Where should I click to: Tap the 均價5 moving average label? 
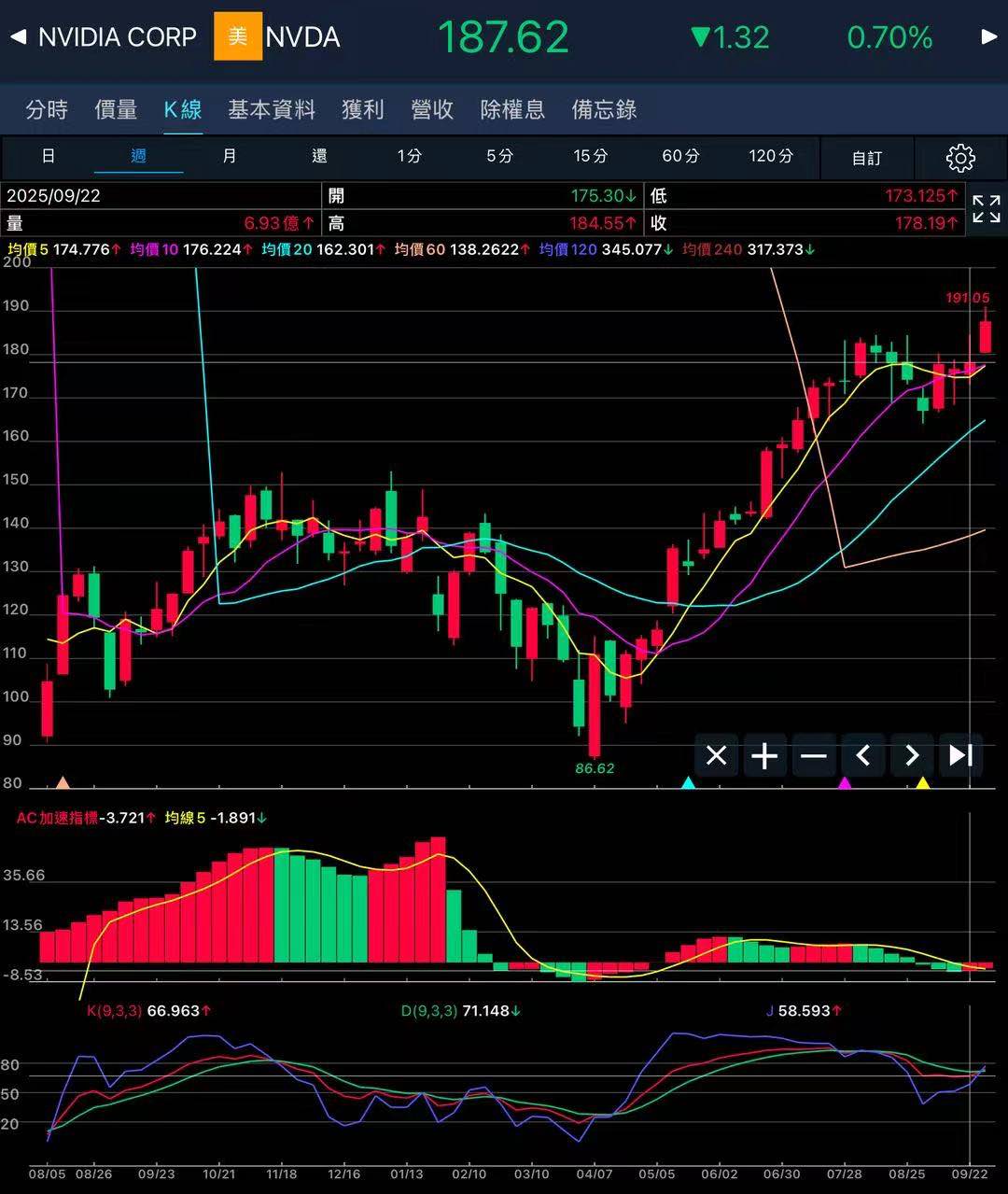[x=28, y=250]
